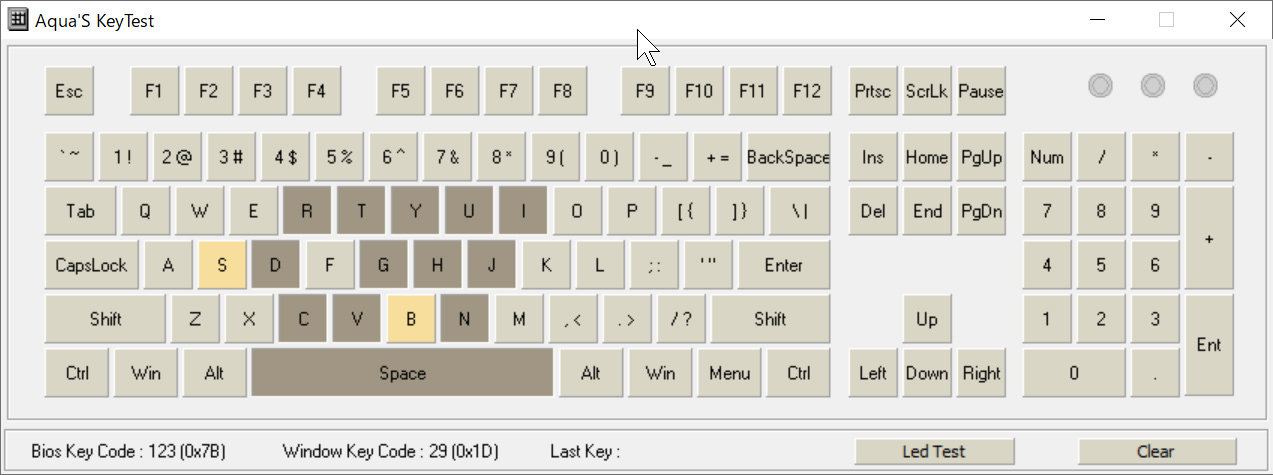Click the numpad Ent key
The image size is (1273, 475).
tap(1209, 346)
